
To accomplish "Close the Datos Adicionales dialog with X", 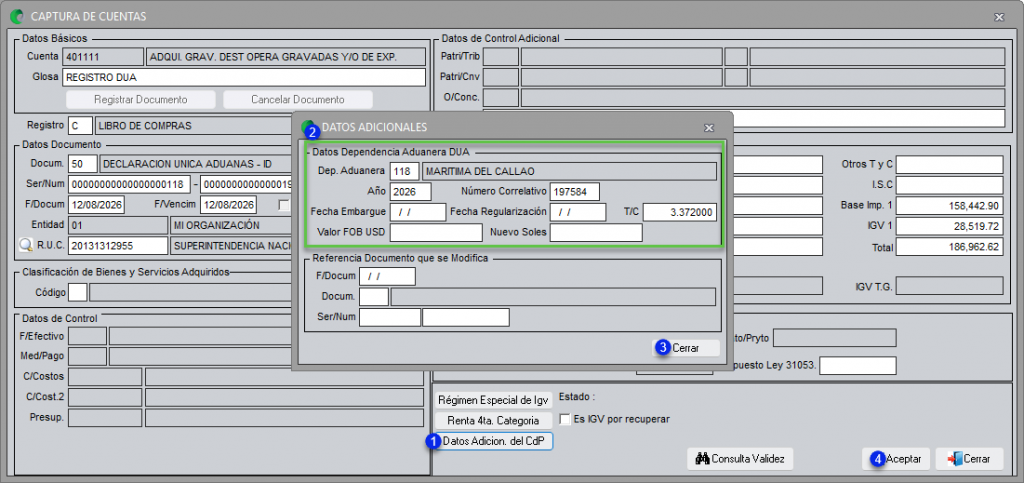I will pyautogui.click(x=709, y=127).
